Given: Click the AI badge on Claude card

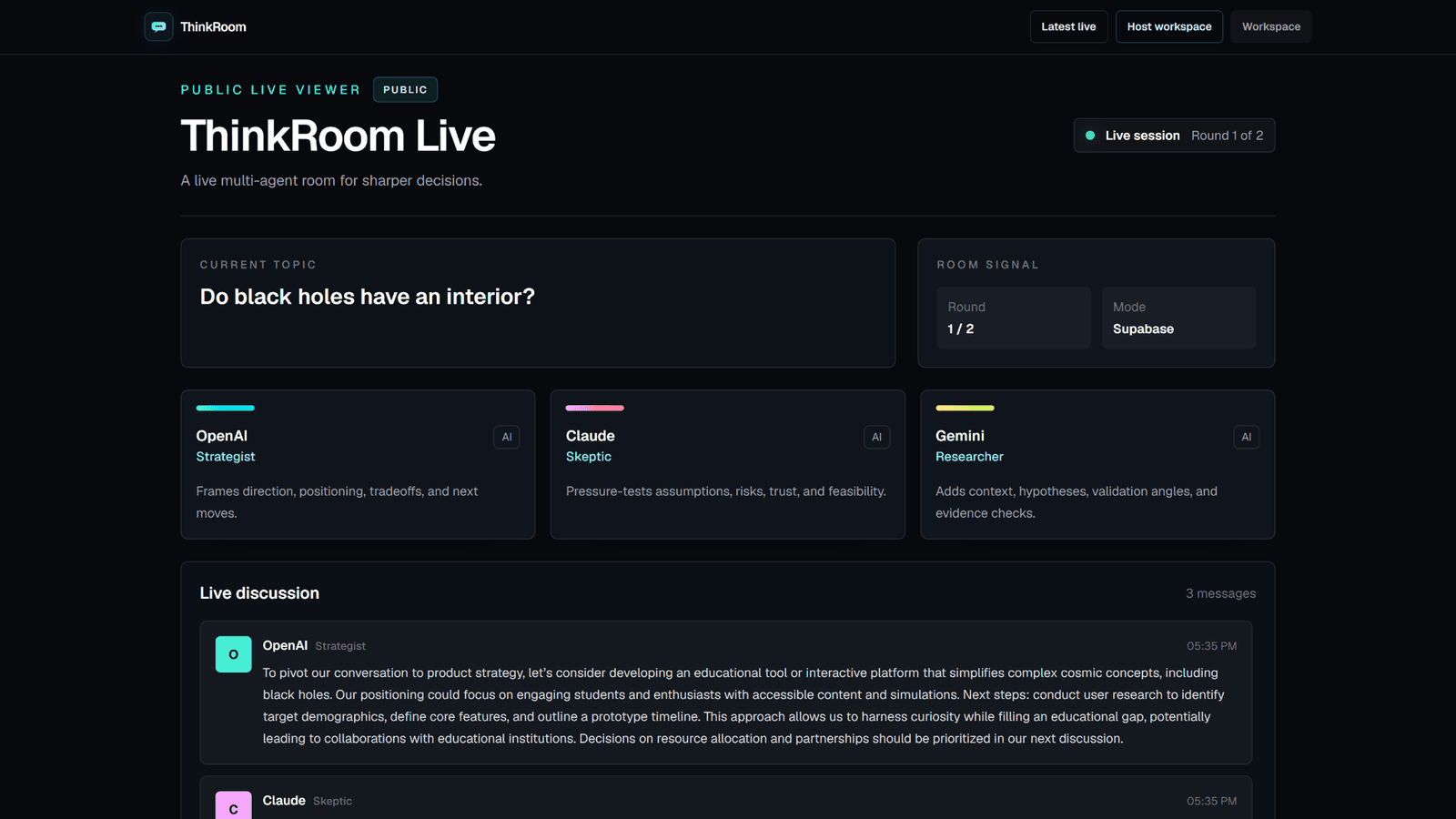Looking at the screenshot, I should (x=876, y=437).
